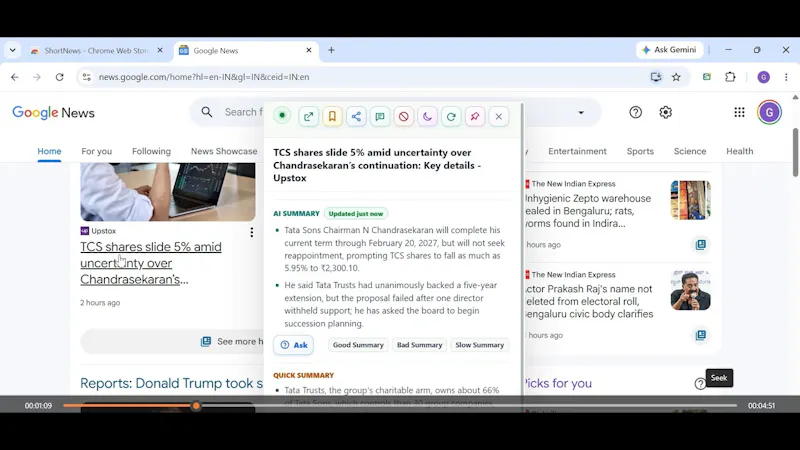
Task: Open Reports: Donald Trump headline
Action: tap(171, 383)
